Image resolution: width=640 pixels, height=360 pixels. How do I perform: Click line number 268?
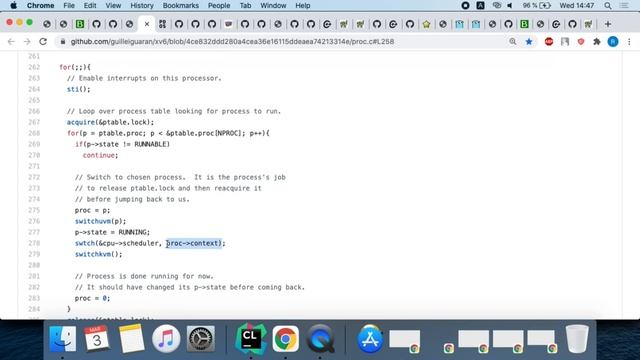click(34, 133)
